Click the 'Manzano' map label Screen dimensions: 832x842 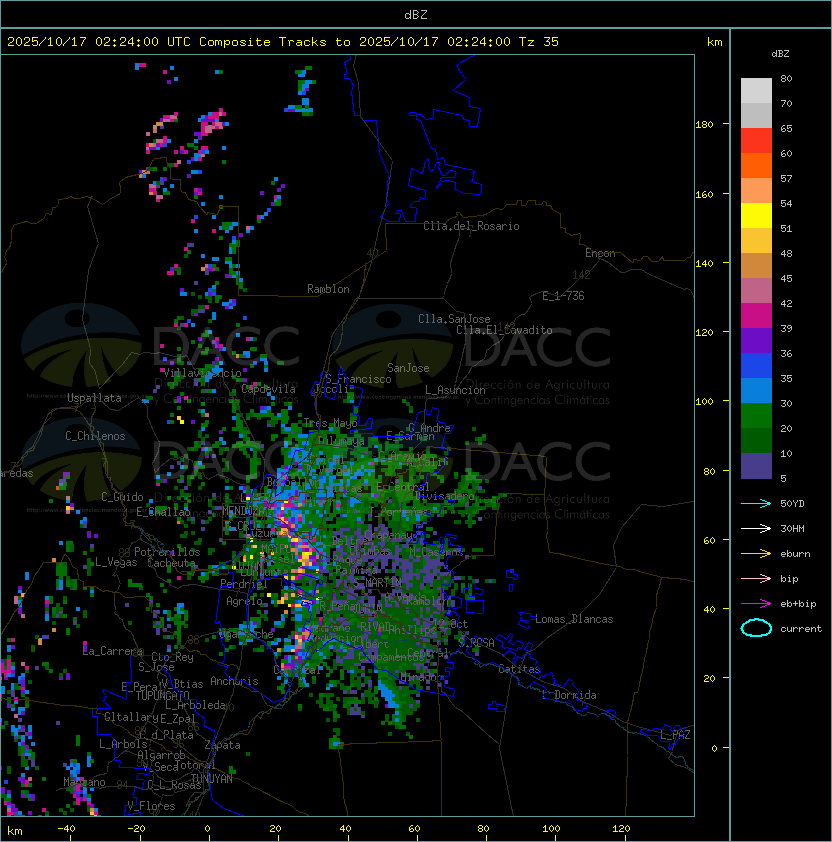click(x=84, y=782)
